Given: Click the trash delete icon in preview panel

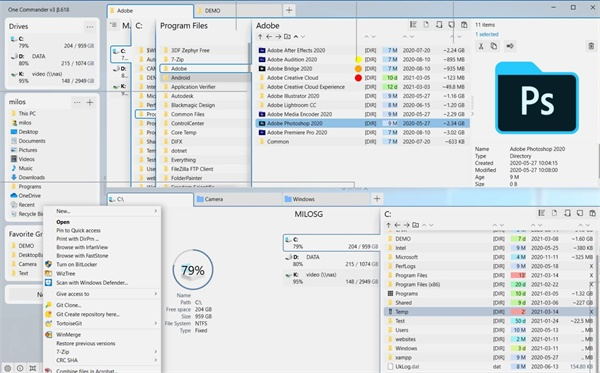Looking at the screenshot, I should pos(591,47).
